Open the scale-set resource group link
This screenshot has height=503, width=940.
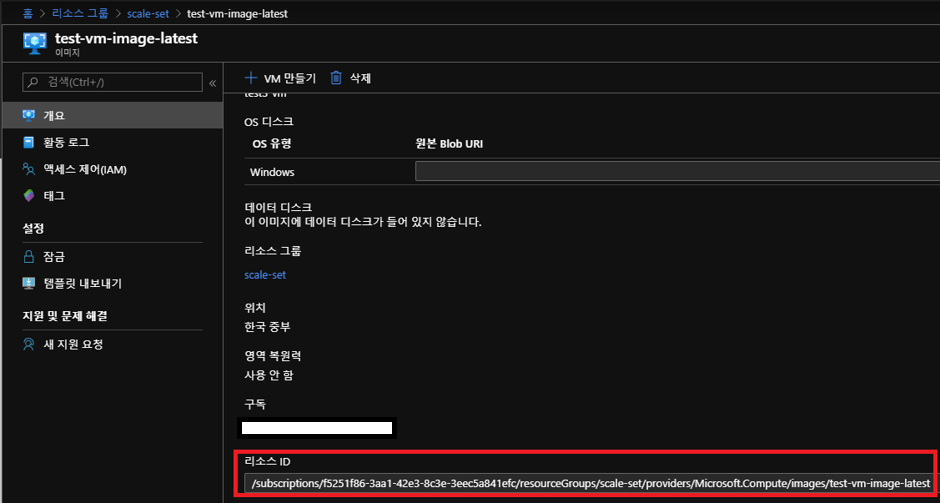(x=265, y=275)
